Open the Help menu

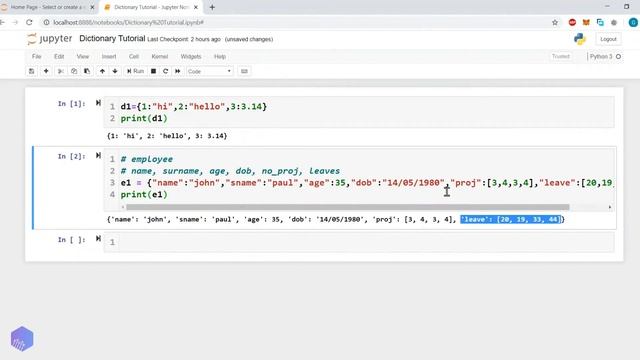coord(220,56)
